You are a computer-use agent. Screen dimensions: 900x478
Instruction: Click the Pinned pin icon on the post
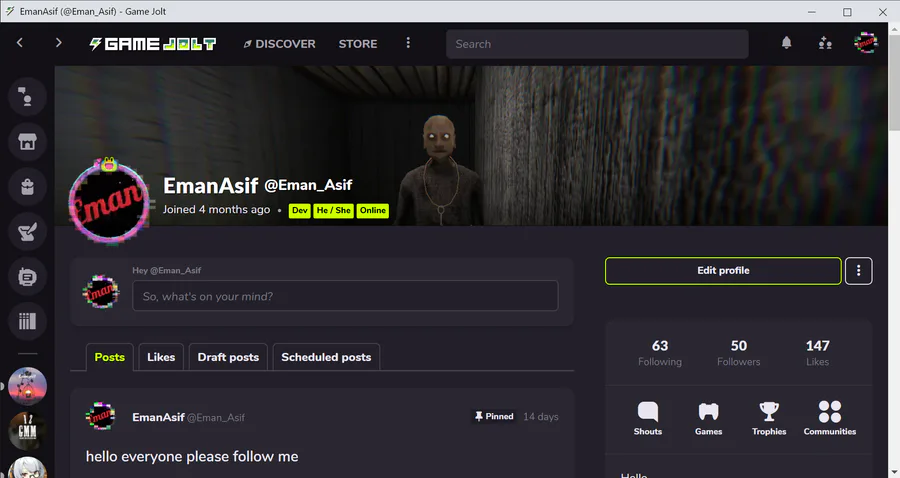(479, 416)
